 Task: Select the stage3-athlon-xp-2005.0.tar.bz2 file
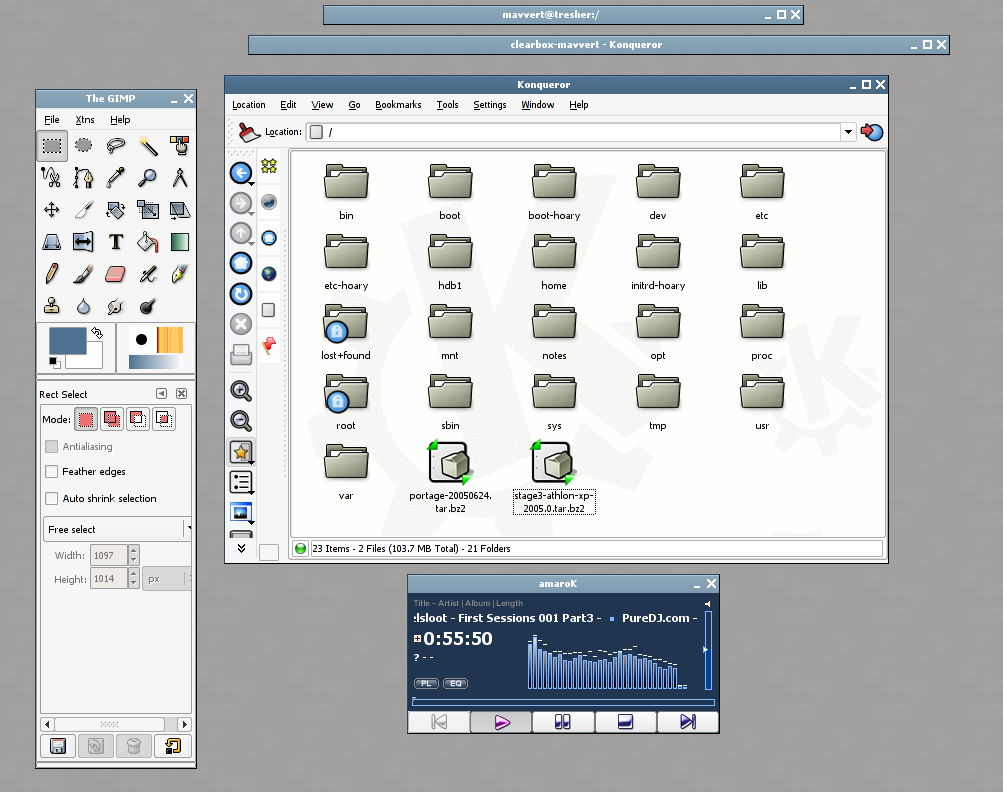click(x=553, y=463)
